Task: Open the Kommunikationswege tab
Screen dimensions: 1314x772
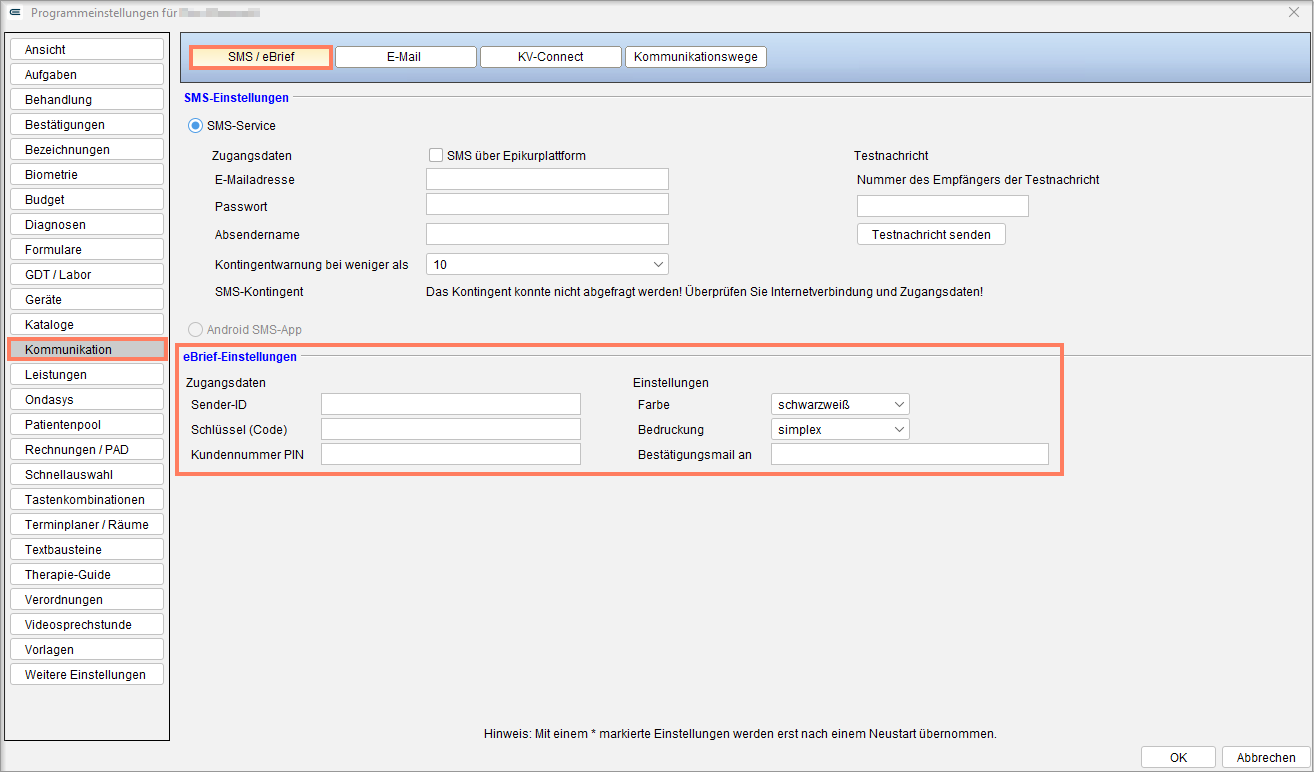Action: coord(696,57)
